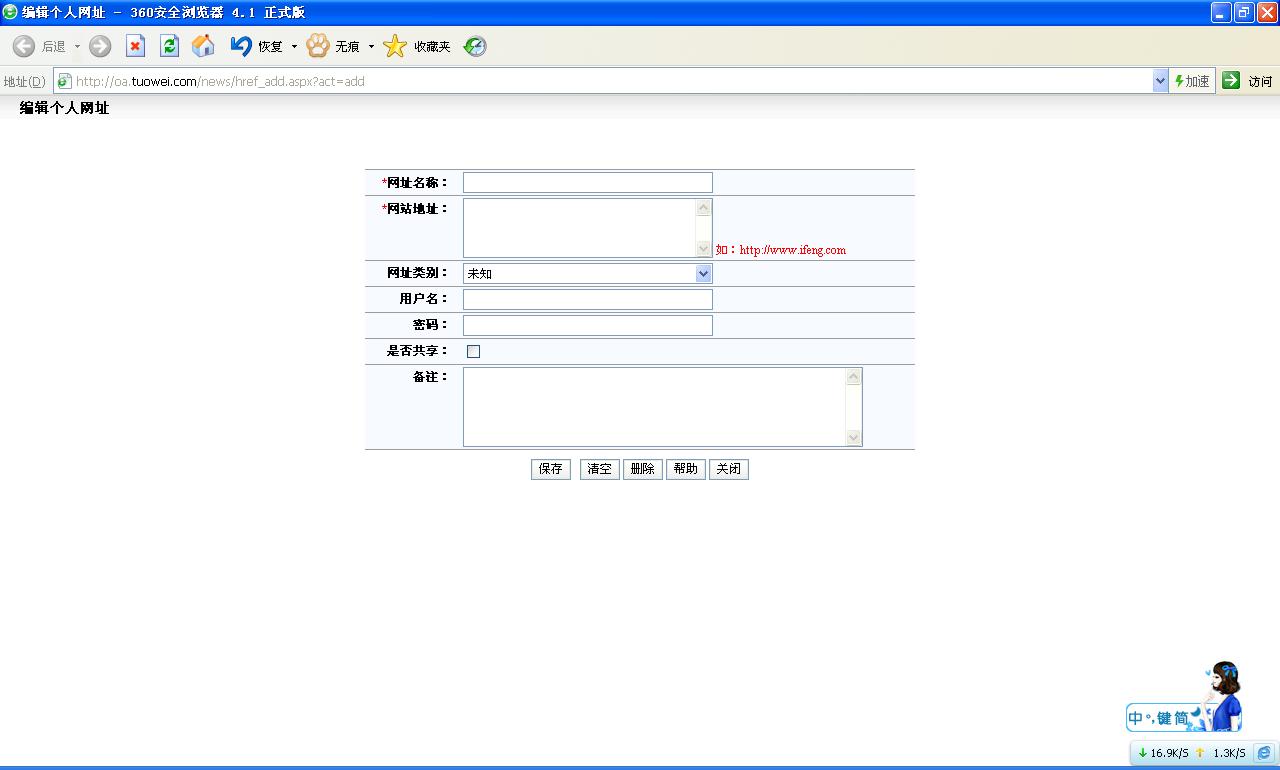Expand the 网址类别 dropdown
Image resolution: width=1280 pixels, height=770 pixels.
(703, 273)
